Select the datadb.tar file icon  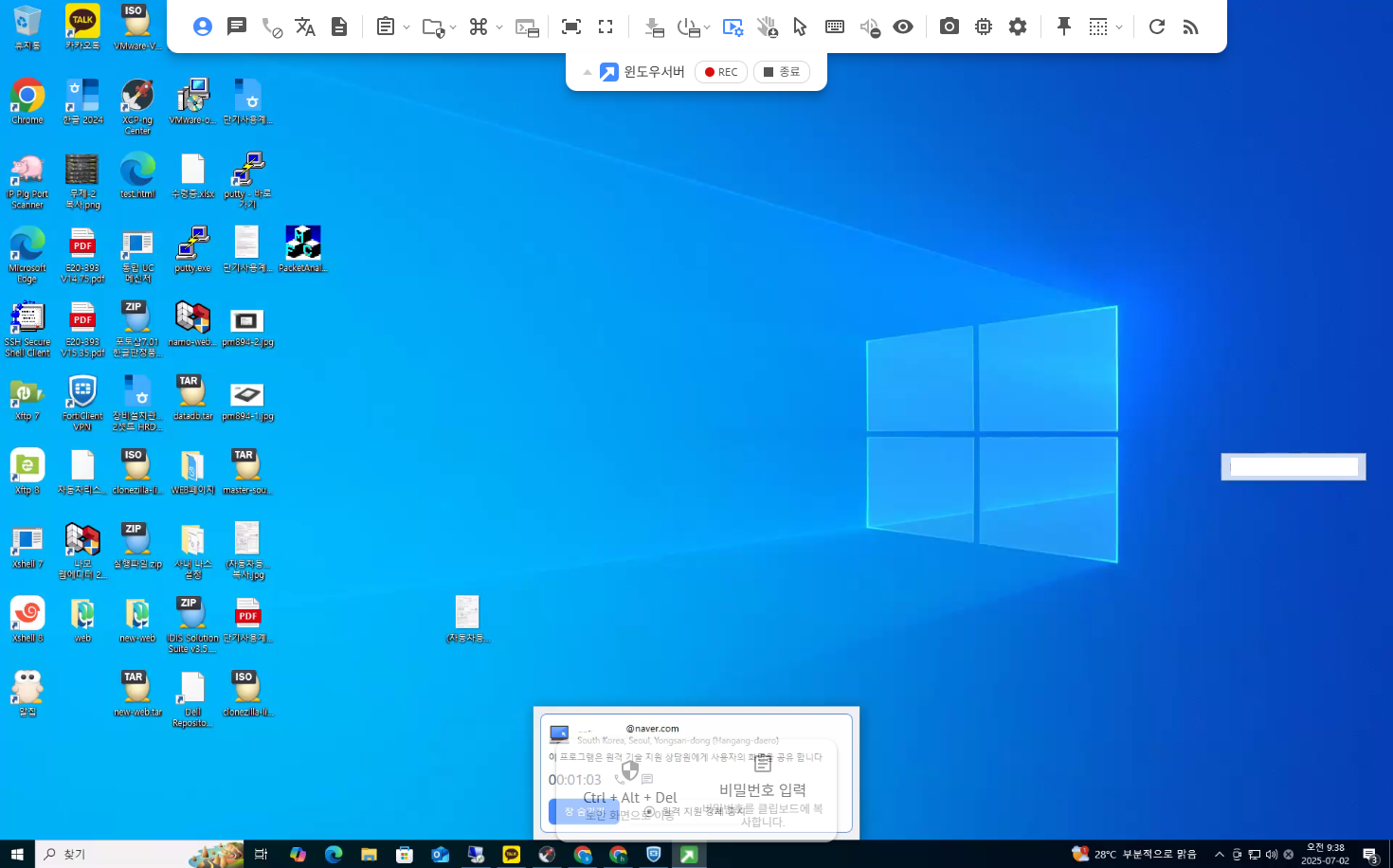(x=192, y=397)
